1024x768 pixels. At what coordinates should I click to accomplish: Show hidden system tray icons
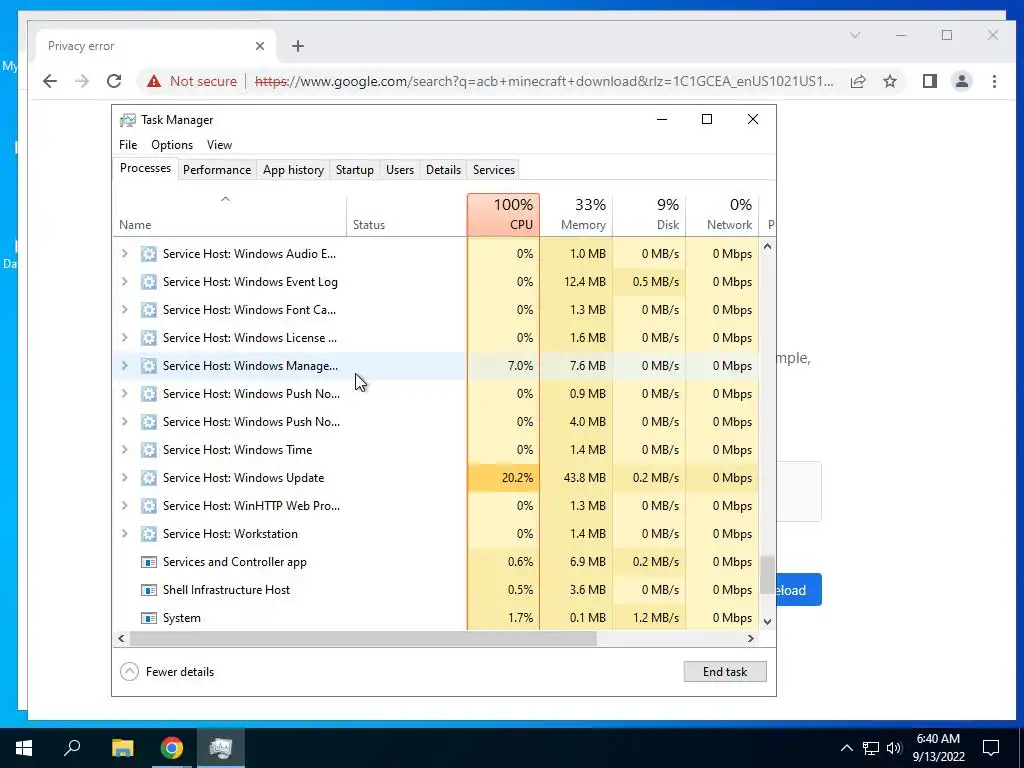coord(846,748)
